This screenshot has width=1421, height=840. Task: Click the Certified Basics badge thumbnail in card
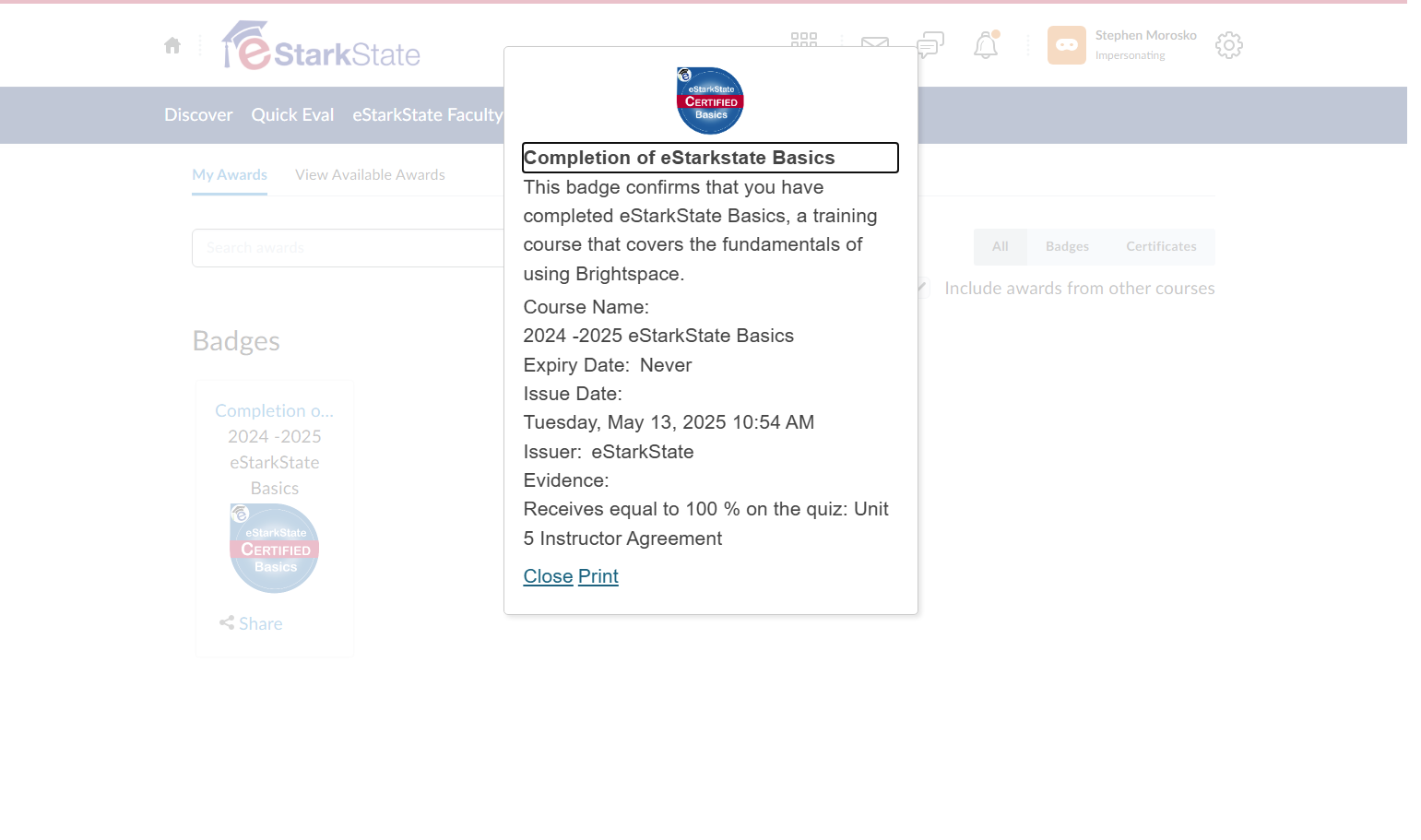click(x=275, y=548)
